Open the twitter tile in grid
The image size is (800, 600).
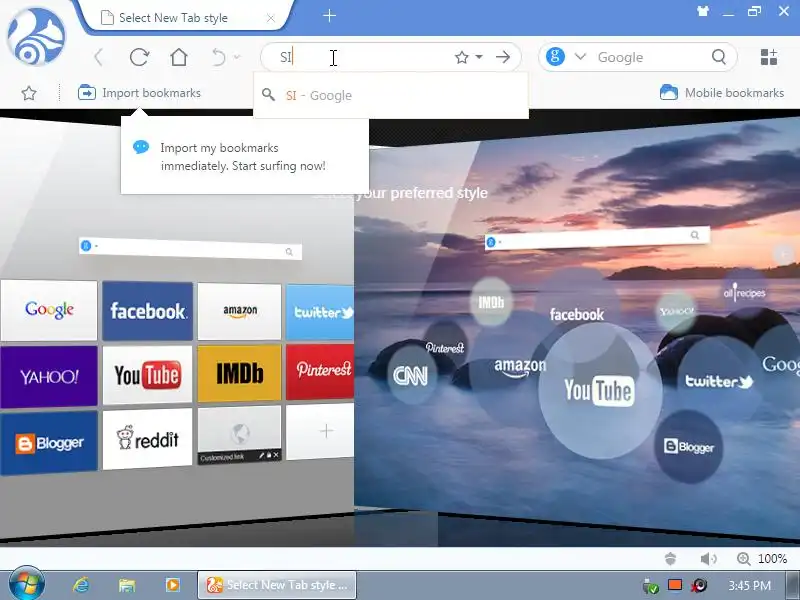click(320, 312)
